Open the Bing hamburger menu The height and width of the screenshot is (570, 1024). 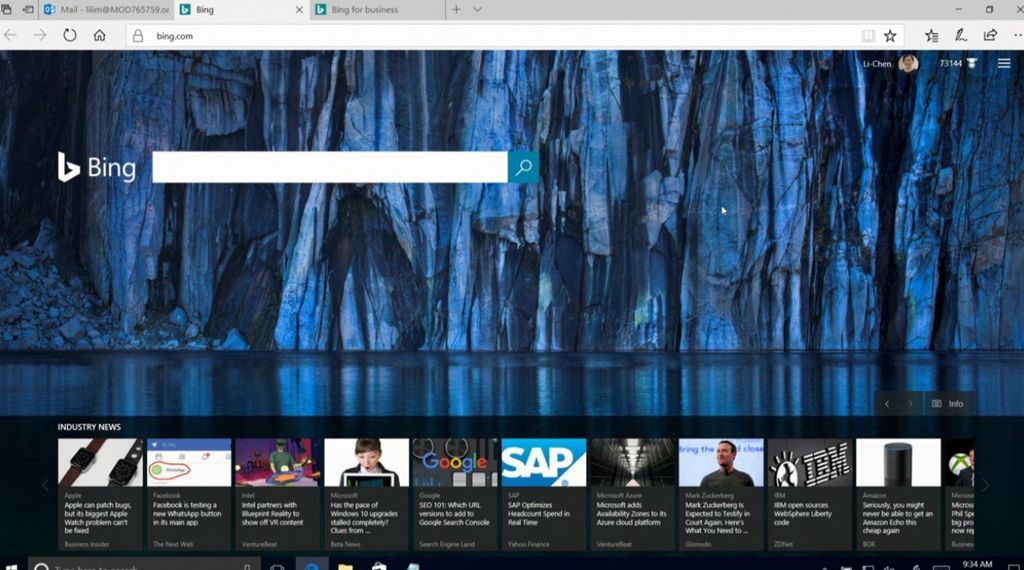click(1004, 64)
